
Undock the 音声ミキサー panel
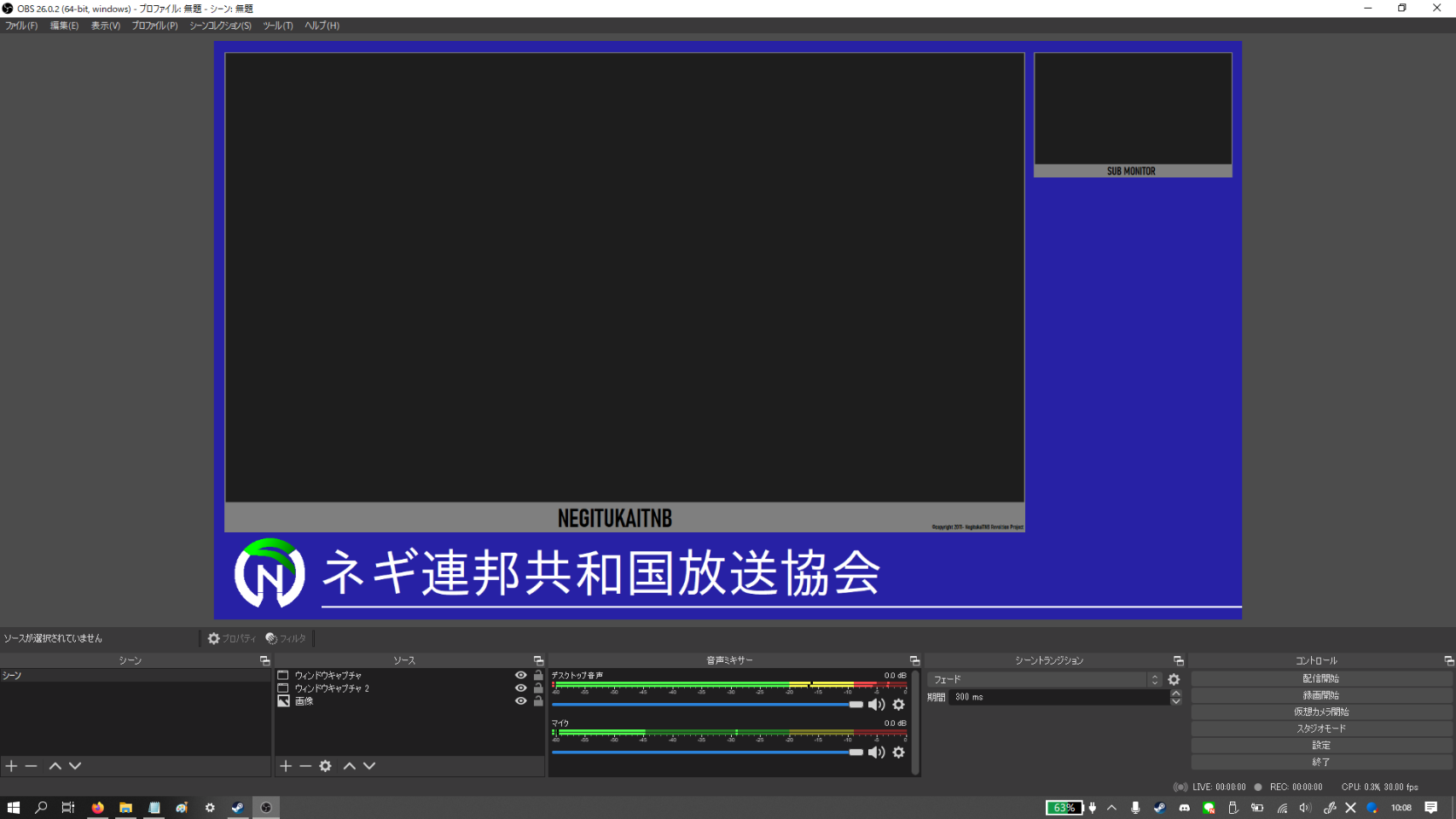point(914,661)
